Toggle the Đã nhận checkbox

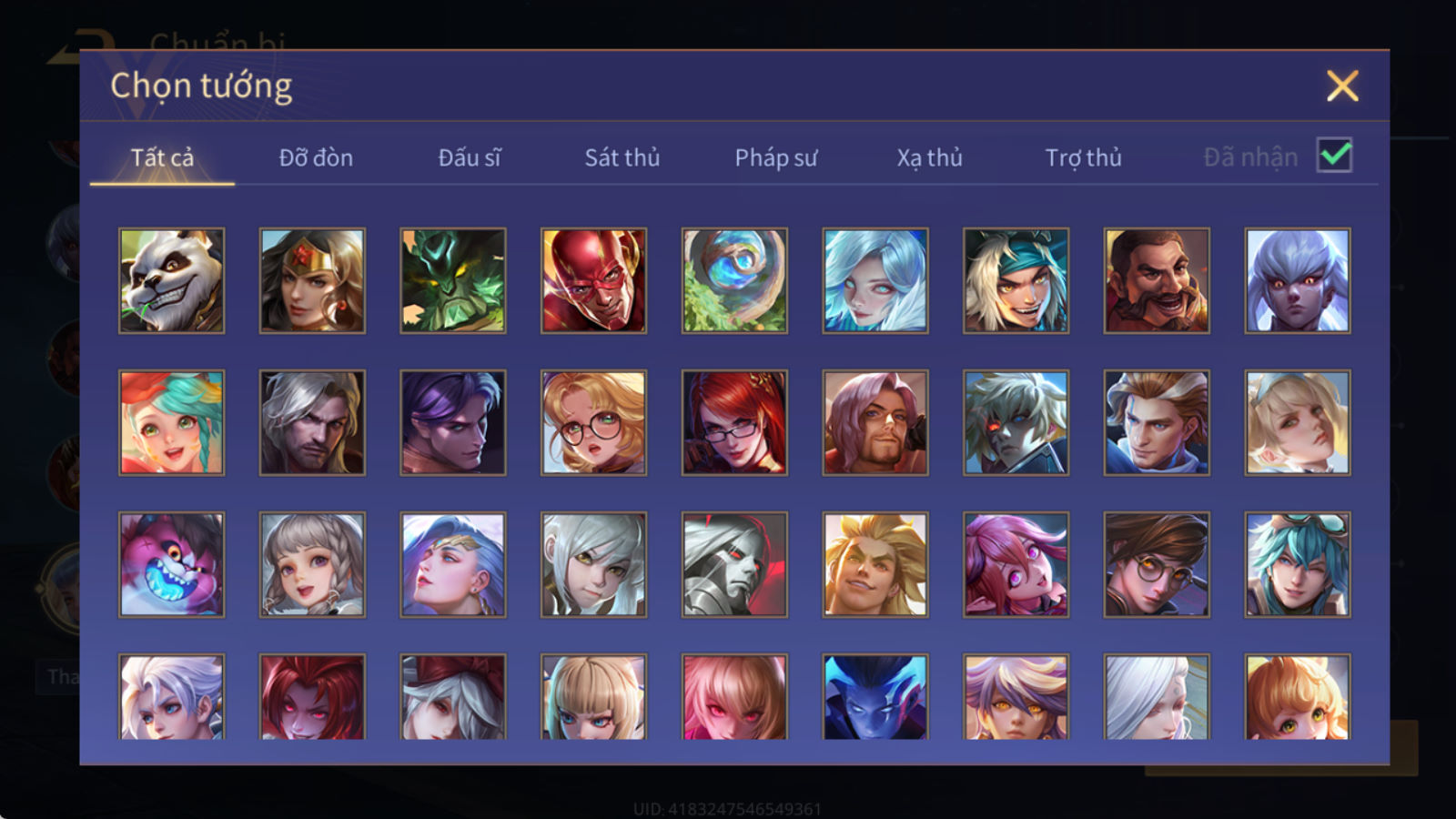(x=1334, y=156)
